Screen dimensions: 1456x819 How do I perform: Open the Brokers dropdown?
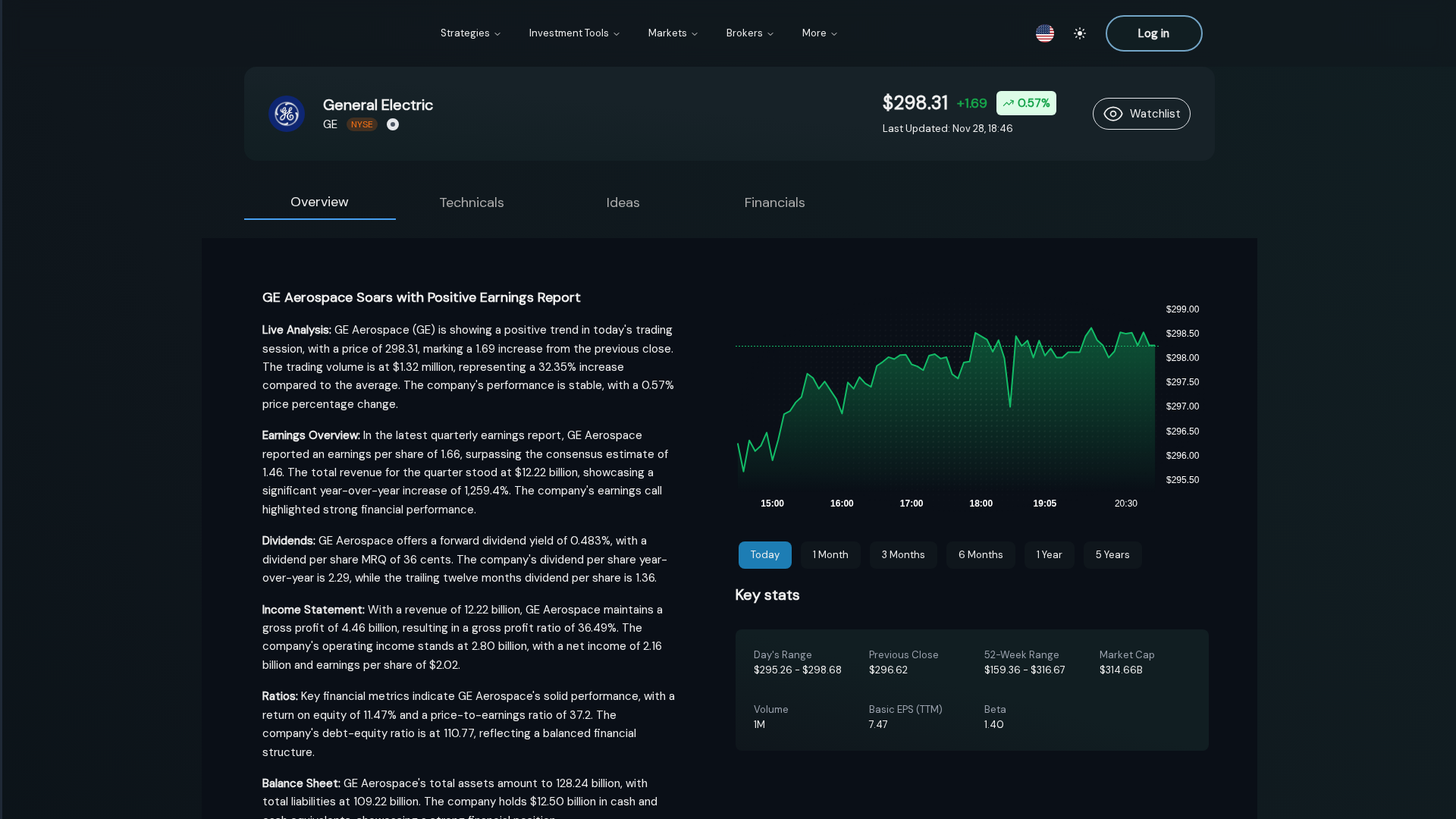tap(749, 33)
